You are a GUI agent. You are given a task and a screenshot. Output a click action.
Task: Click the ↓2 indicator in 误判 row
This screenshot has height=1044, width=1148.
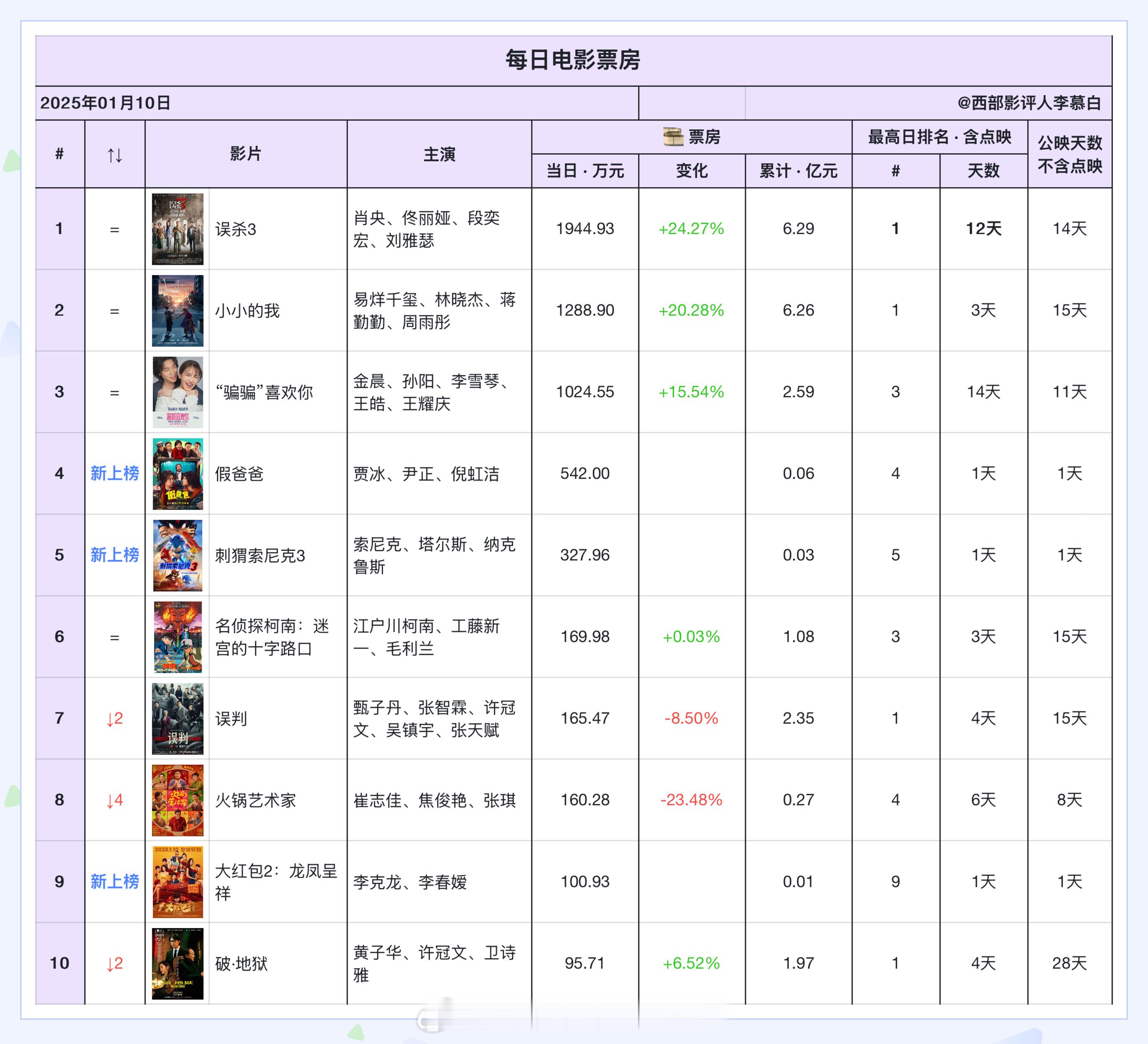click(114, 718)
